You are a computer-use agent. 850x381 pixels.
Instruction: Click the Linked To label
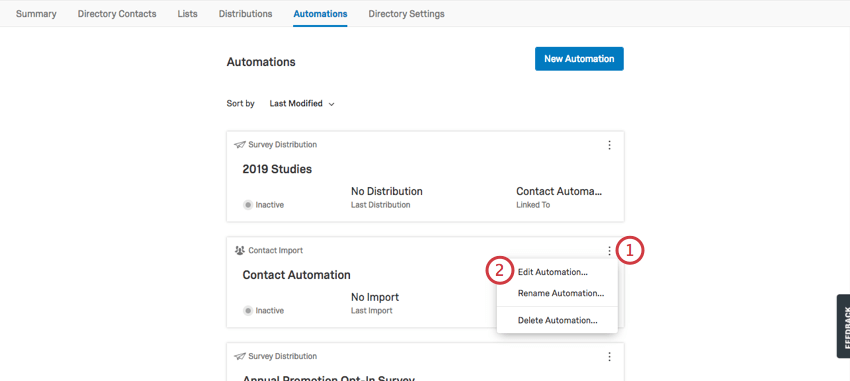pos(533,205)
